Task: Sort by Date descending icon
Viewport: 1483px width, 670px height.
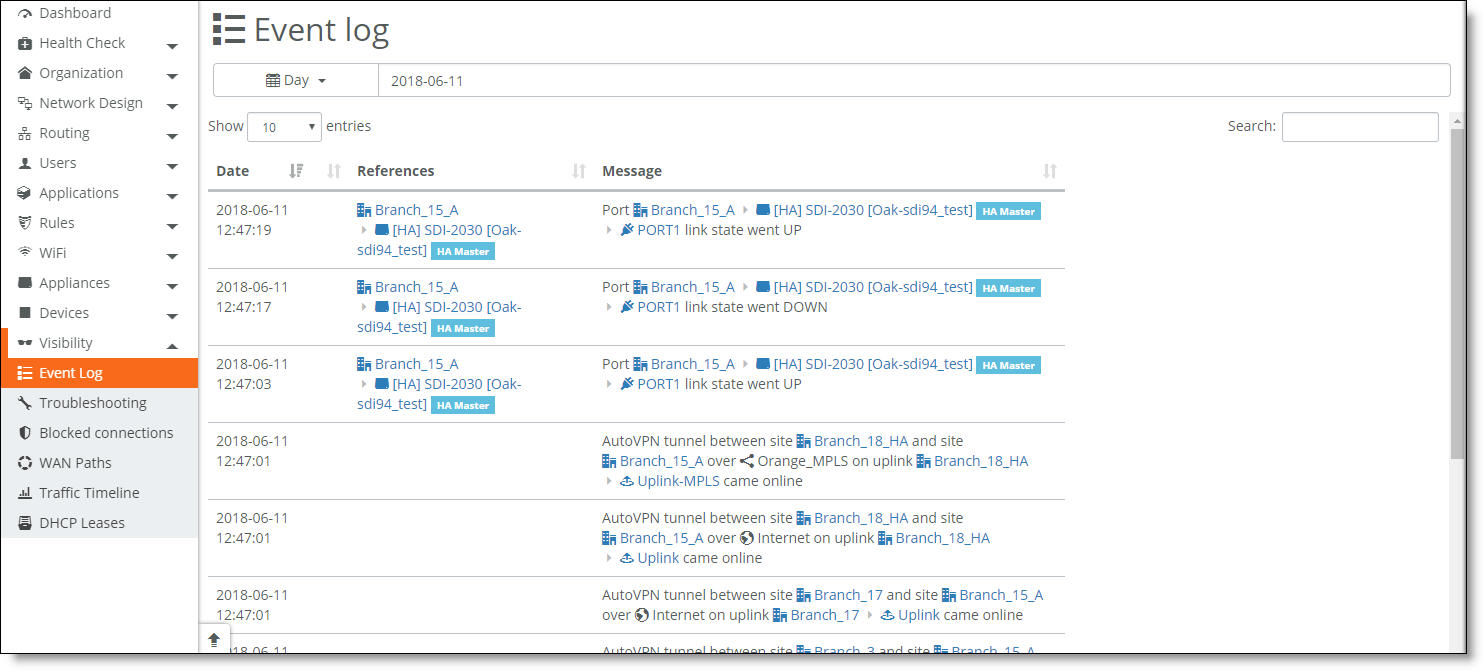Action: 296,171
